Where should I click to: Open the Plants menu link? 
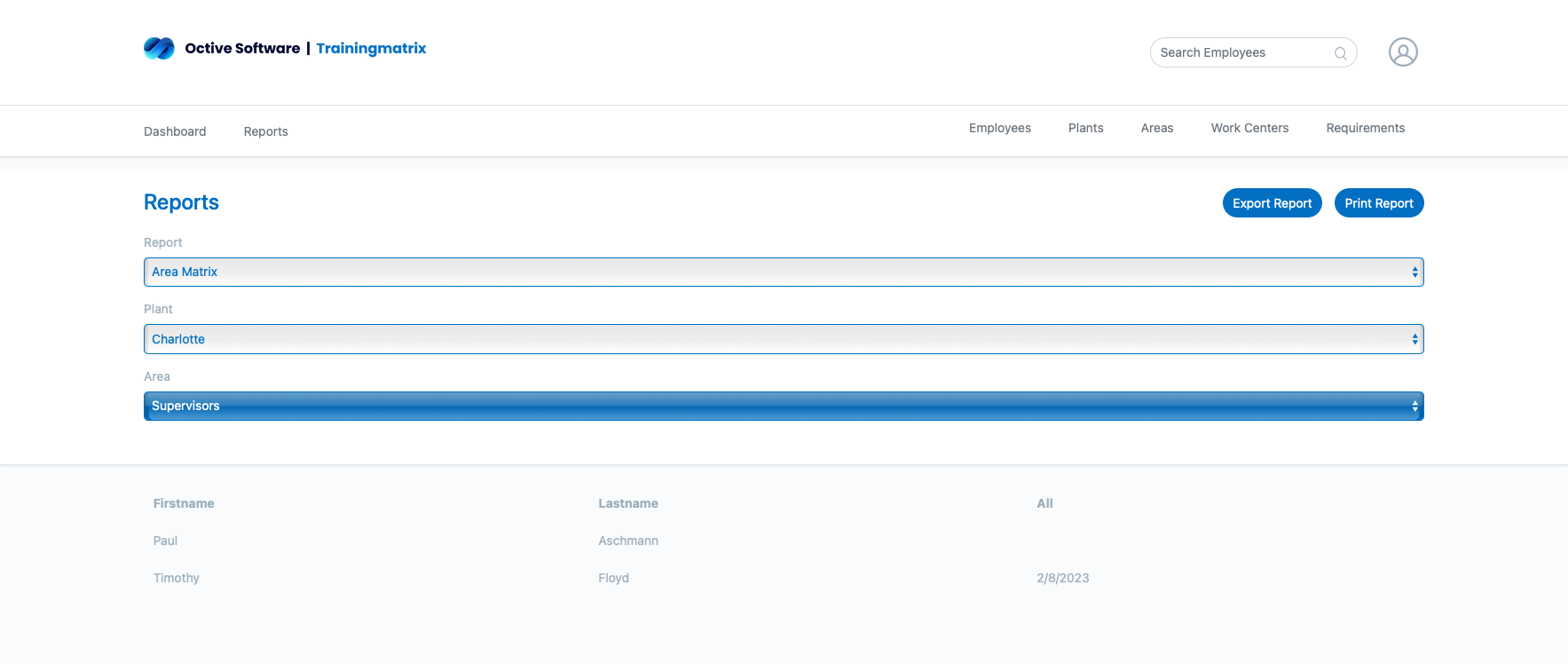coord(1085,128)
